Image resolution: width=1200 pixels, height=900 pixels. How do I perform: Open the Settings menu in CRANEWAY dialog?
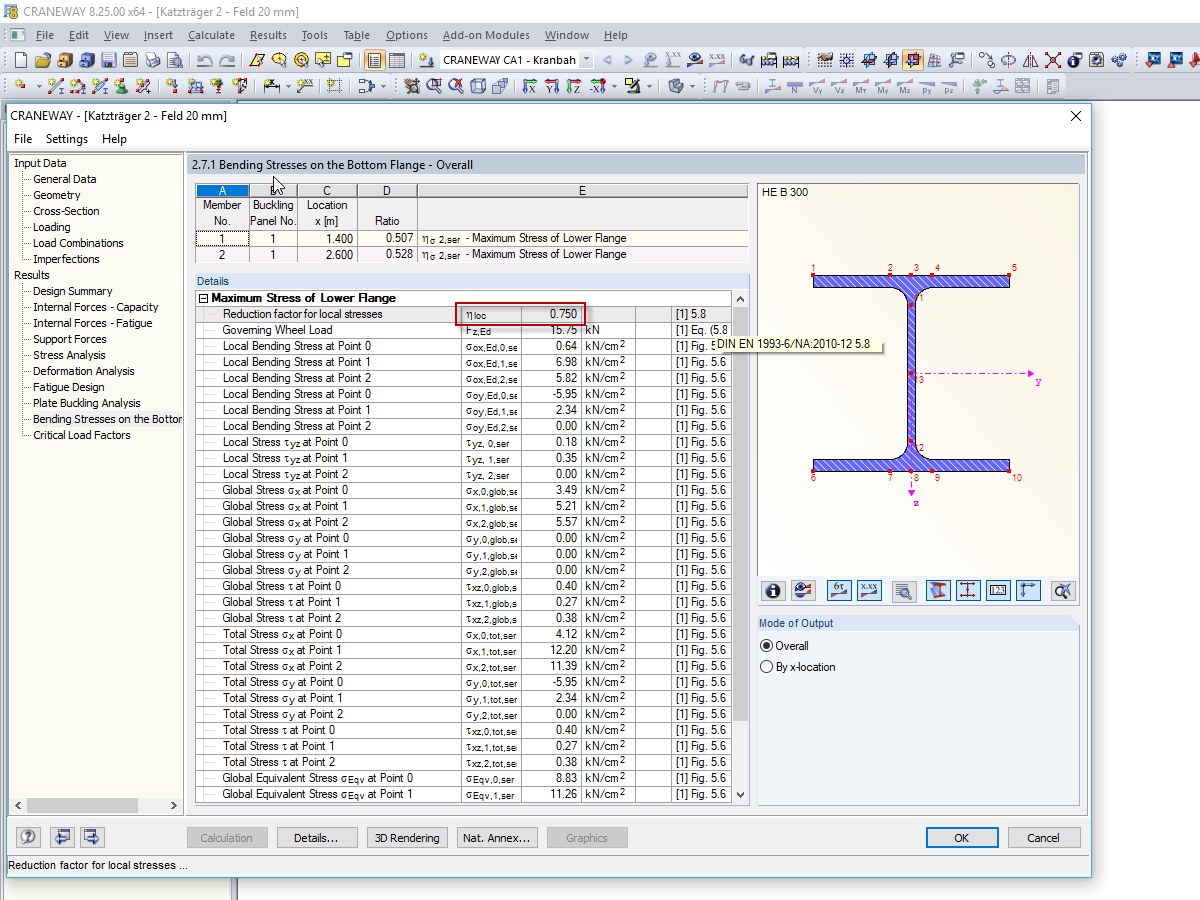pyautogui.click(x=67, y=139)
